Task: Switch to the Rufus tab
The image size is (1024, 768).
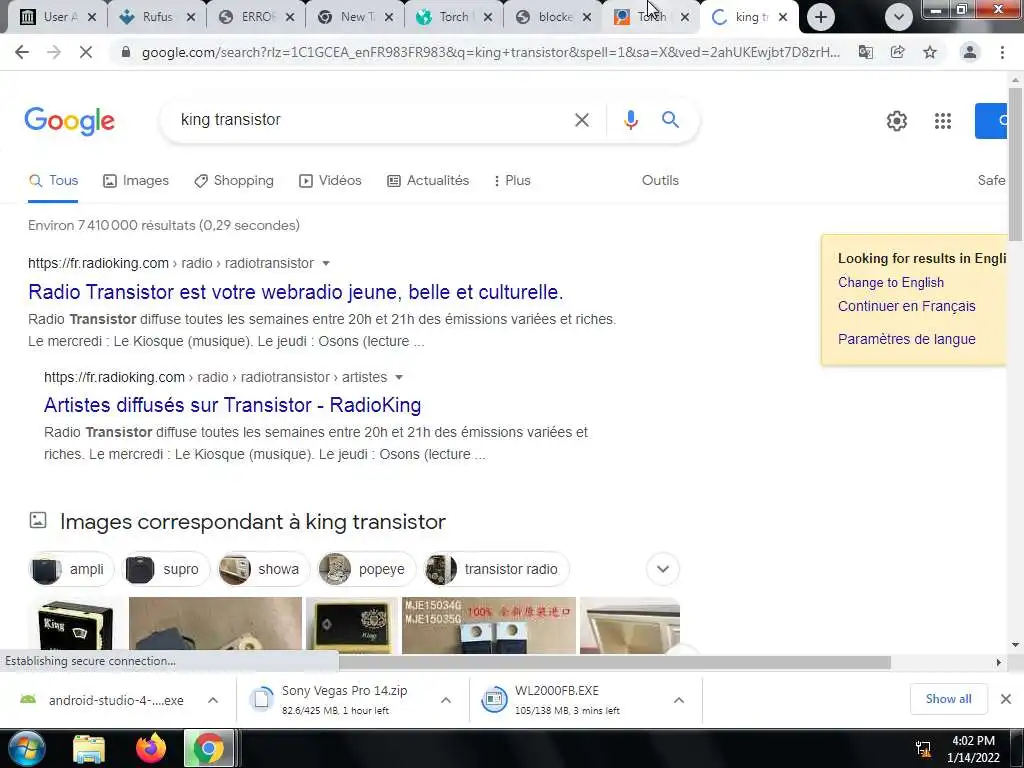Action: (155, 18)
